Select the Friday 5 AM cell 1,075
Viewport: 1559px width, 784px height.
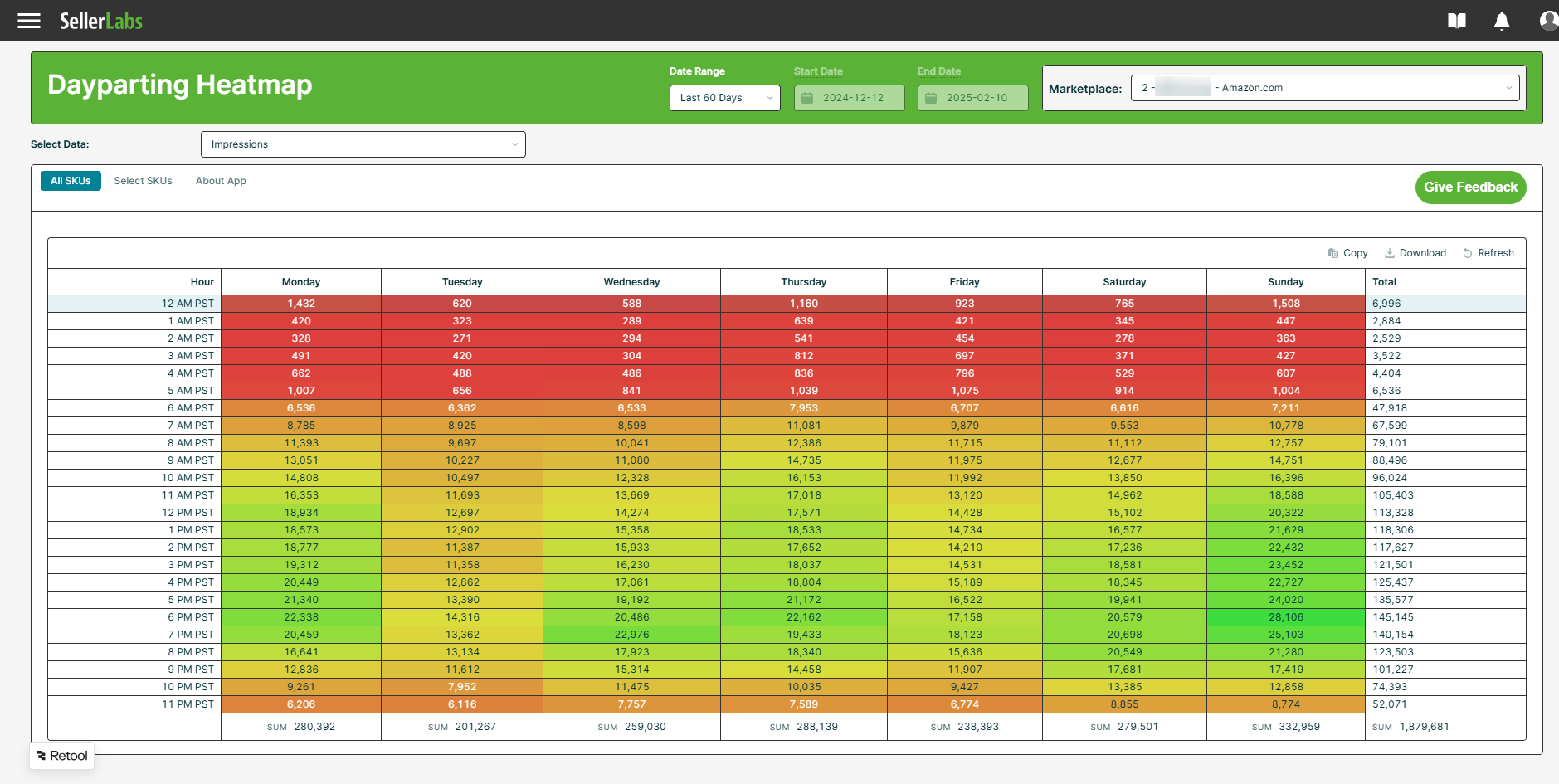(965, 391)
